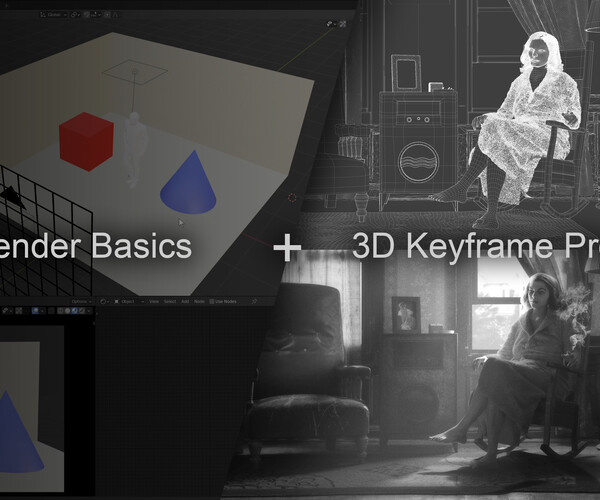
Task: Open the Options dropdown
Action: (82, 301)
